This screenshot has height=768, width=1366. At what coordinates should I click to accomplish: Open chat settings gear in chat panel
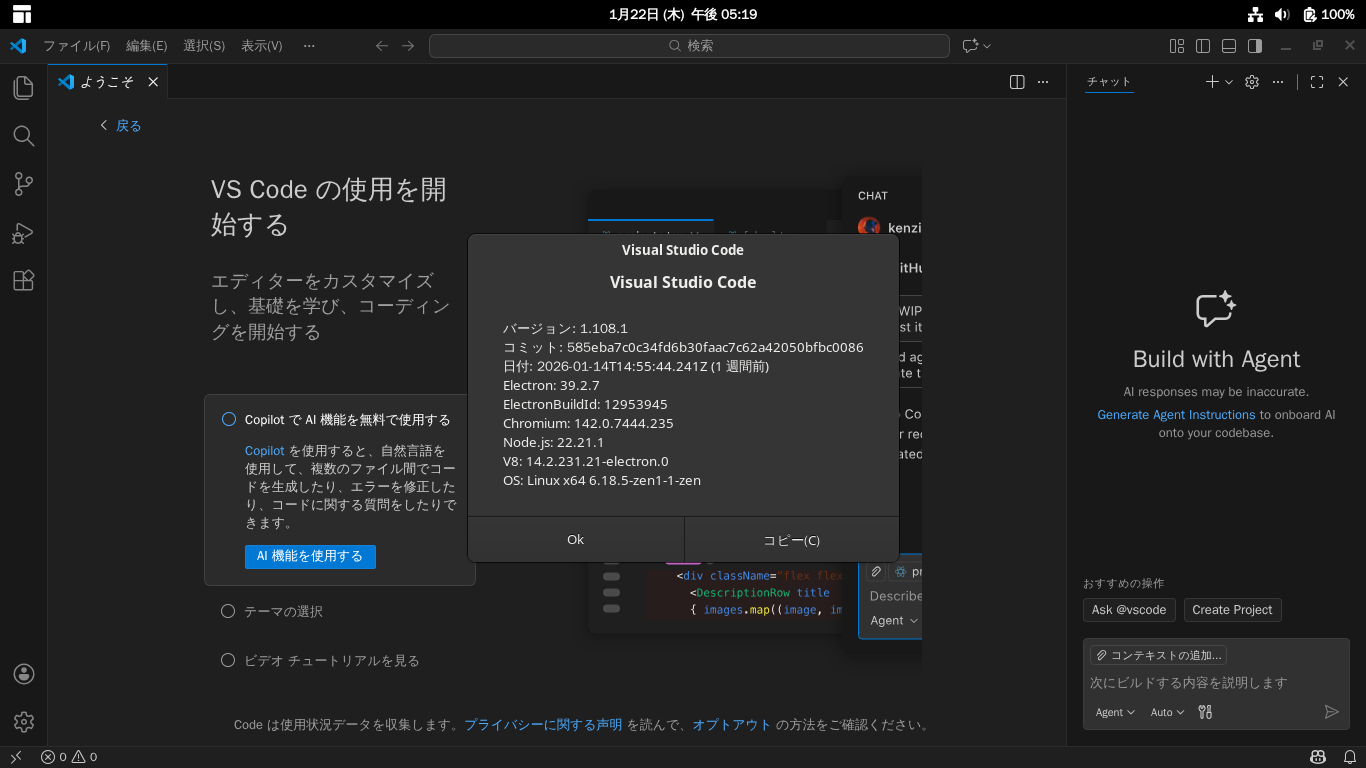tap(1252, 82)
